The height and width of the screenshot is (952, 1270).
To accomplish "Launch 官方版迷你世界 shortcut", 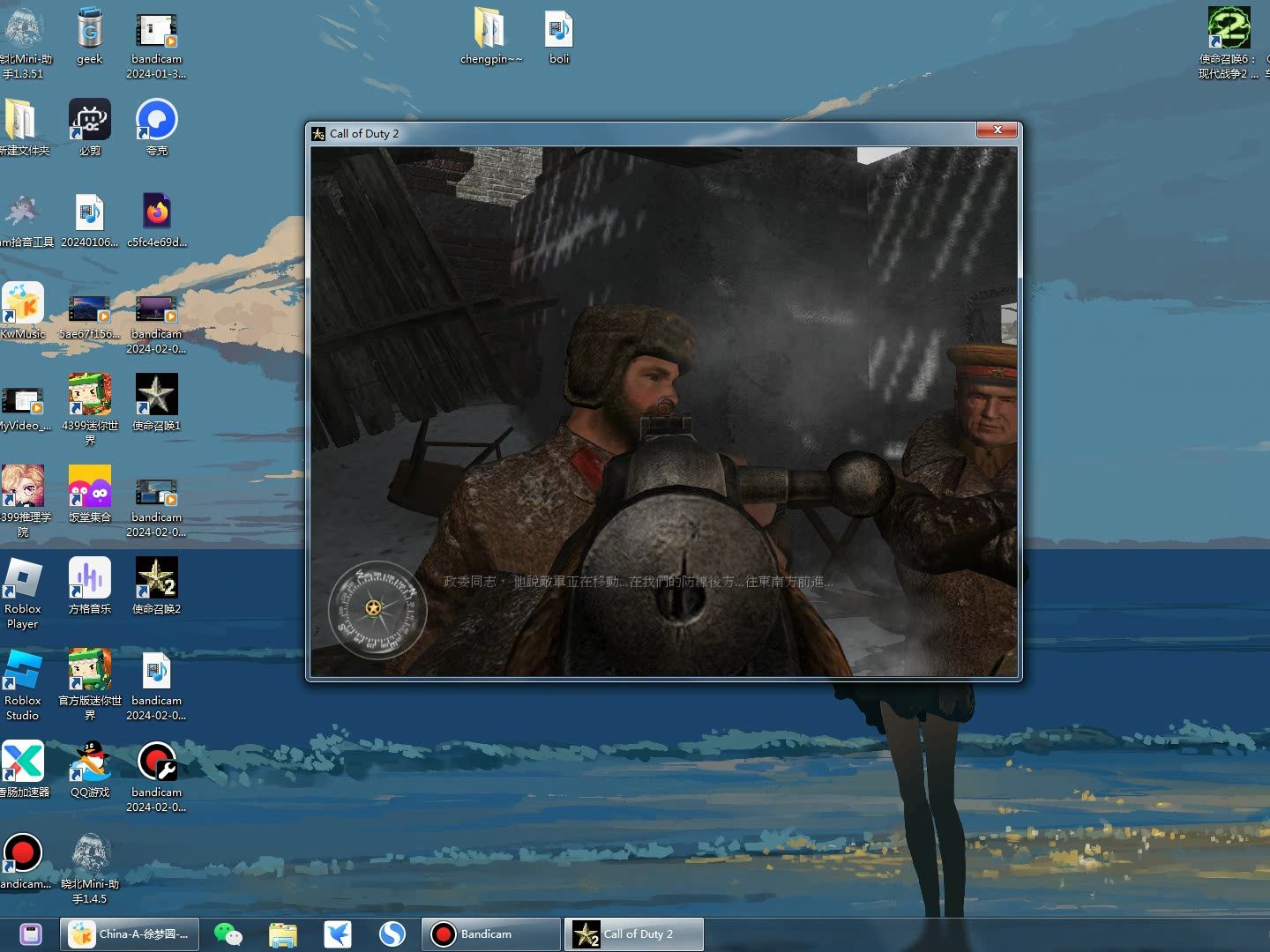I will pos(90,686).
